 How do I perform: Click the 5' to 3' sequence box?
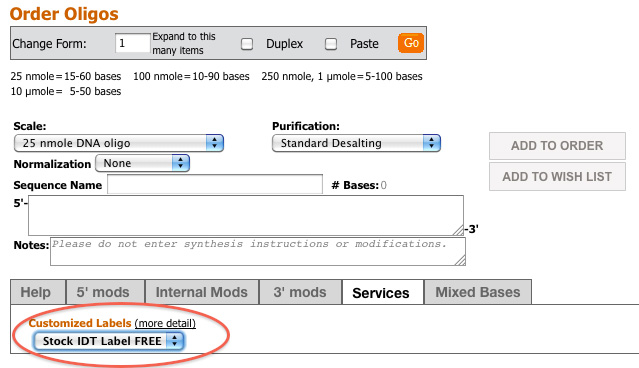(246, 215)
